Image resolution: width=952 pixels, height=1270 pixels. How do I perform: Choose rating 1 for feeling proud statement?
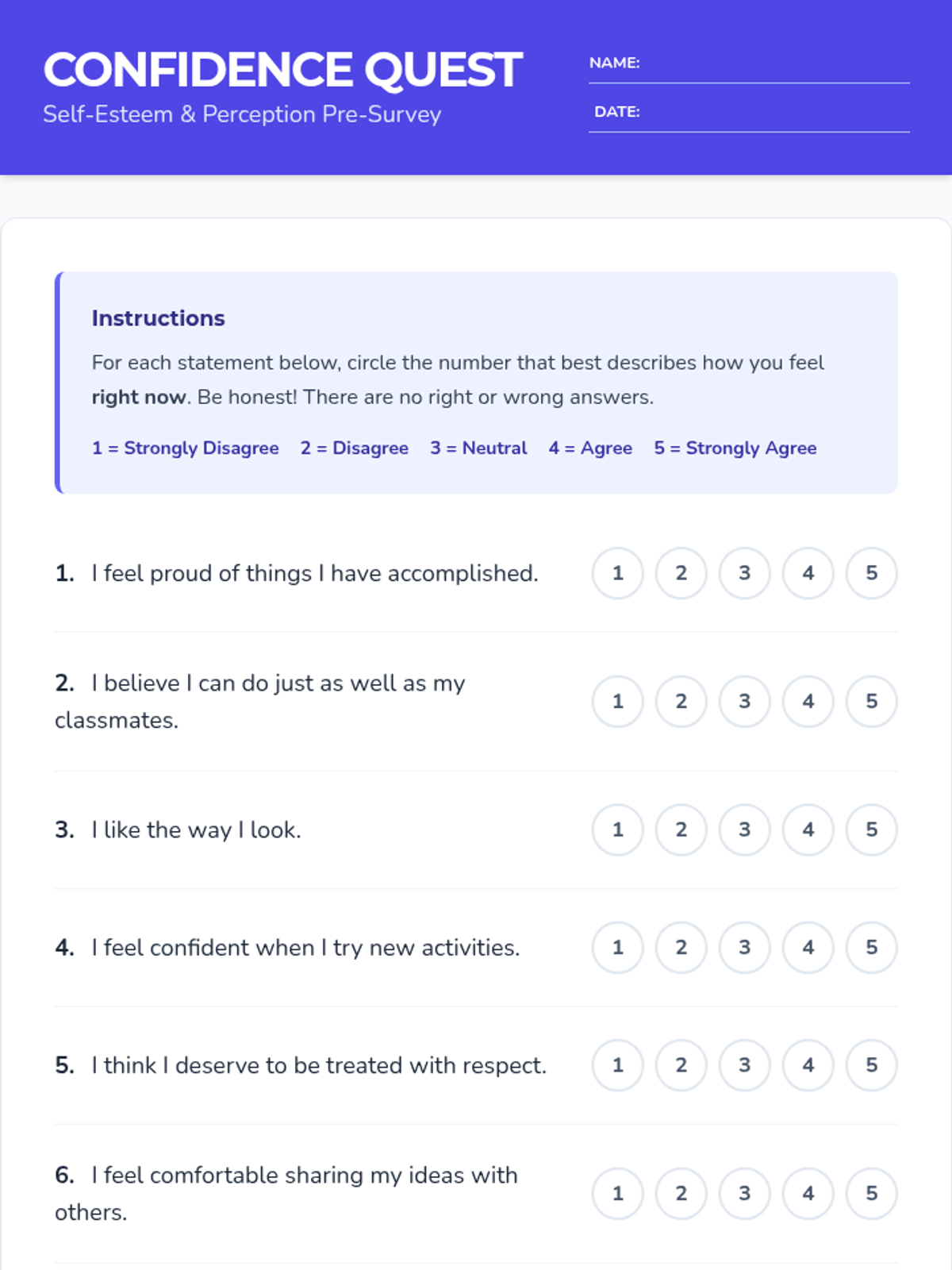coord(618,573)
